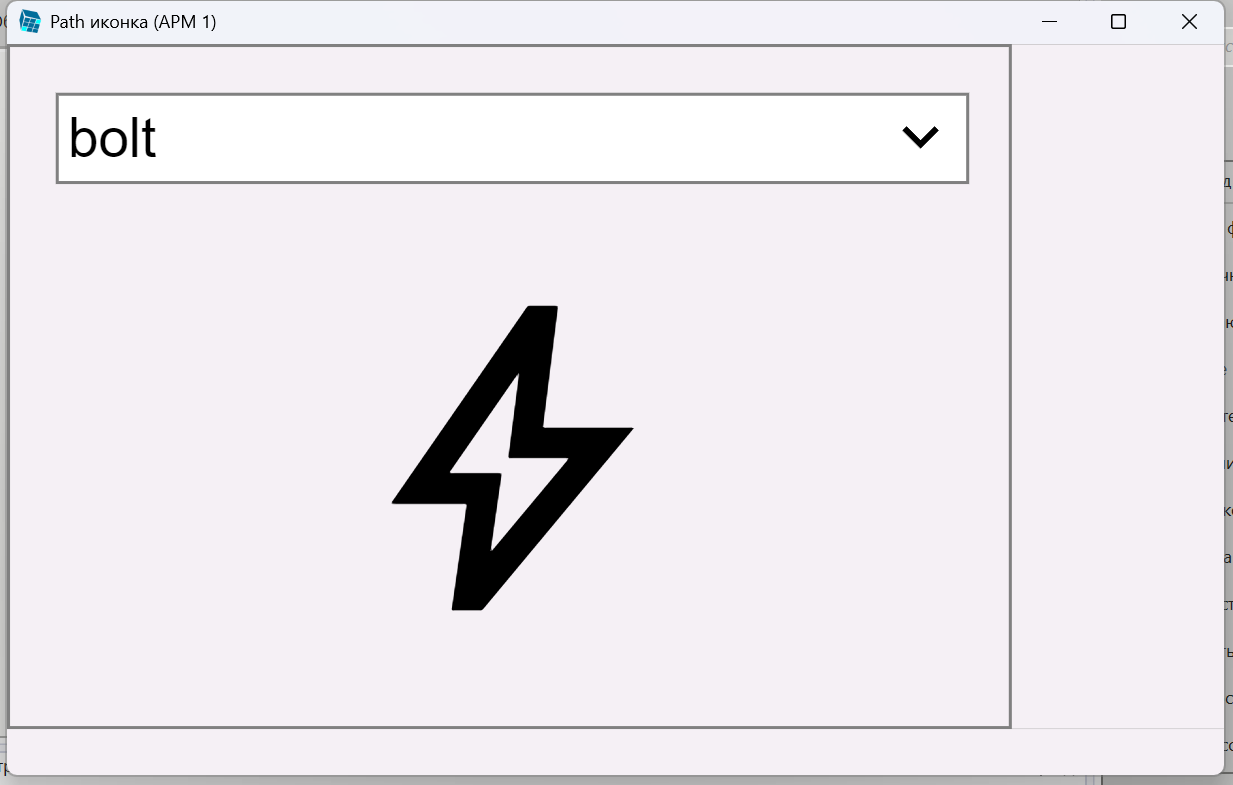Maximize the Path иконка window
This screenshot has height=785, width=1233.
tap(1118, 22)
